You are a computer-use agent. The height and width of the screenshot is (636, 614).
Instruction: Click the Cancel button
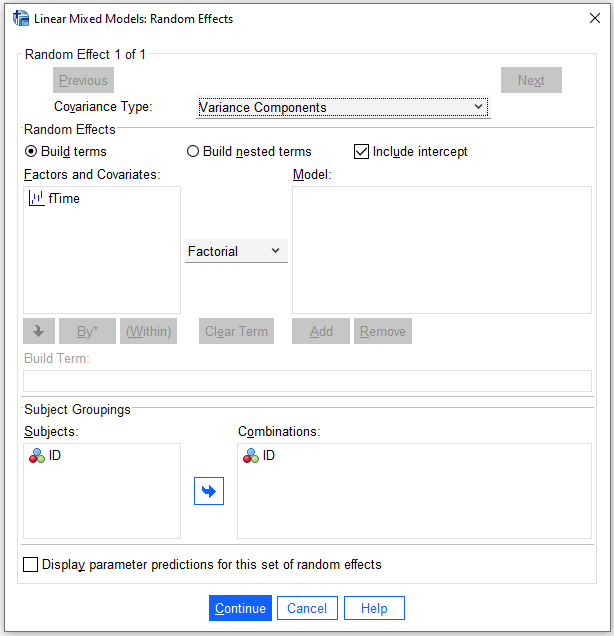tap(307, 608)
